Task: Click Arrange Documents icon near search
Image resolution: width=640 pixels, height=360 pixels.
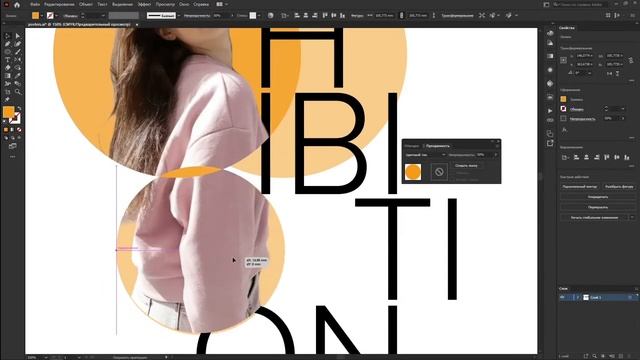Action: 547,4
